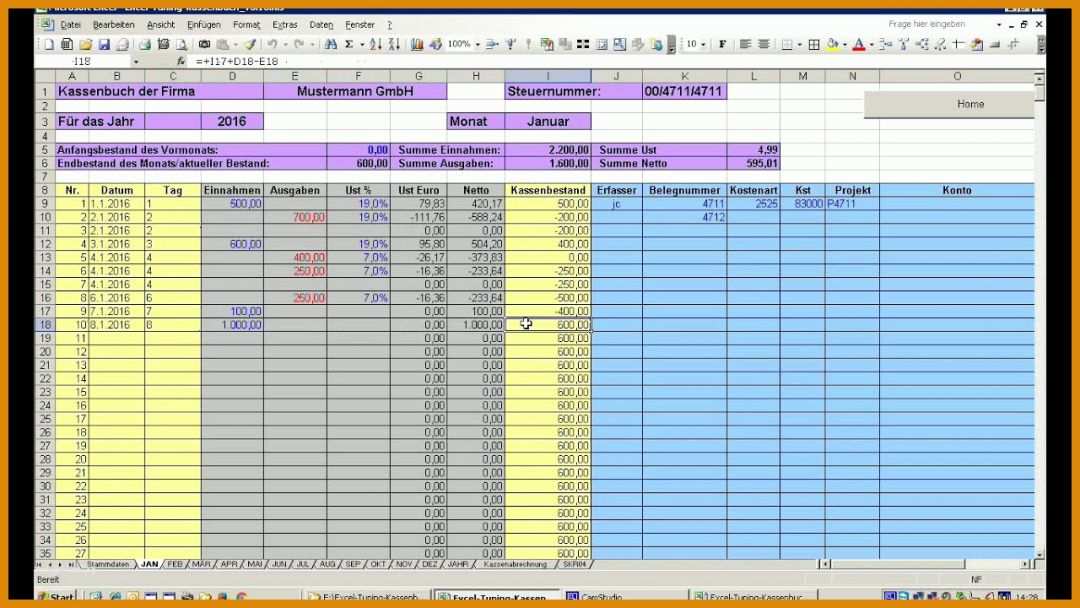Open Find with the binoculars icon
Screen dimensions: 1080x608
[331, 44]
